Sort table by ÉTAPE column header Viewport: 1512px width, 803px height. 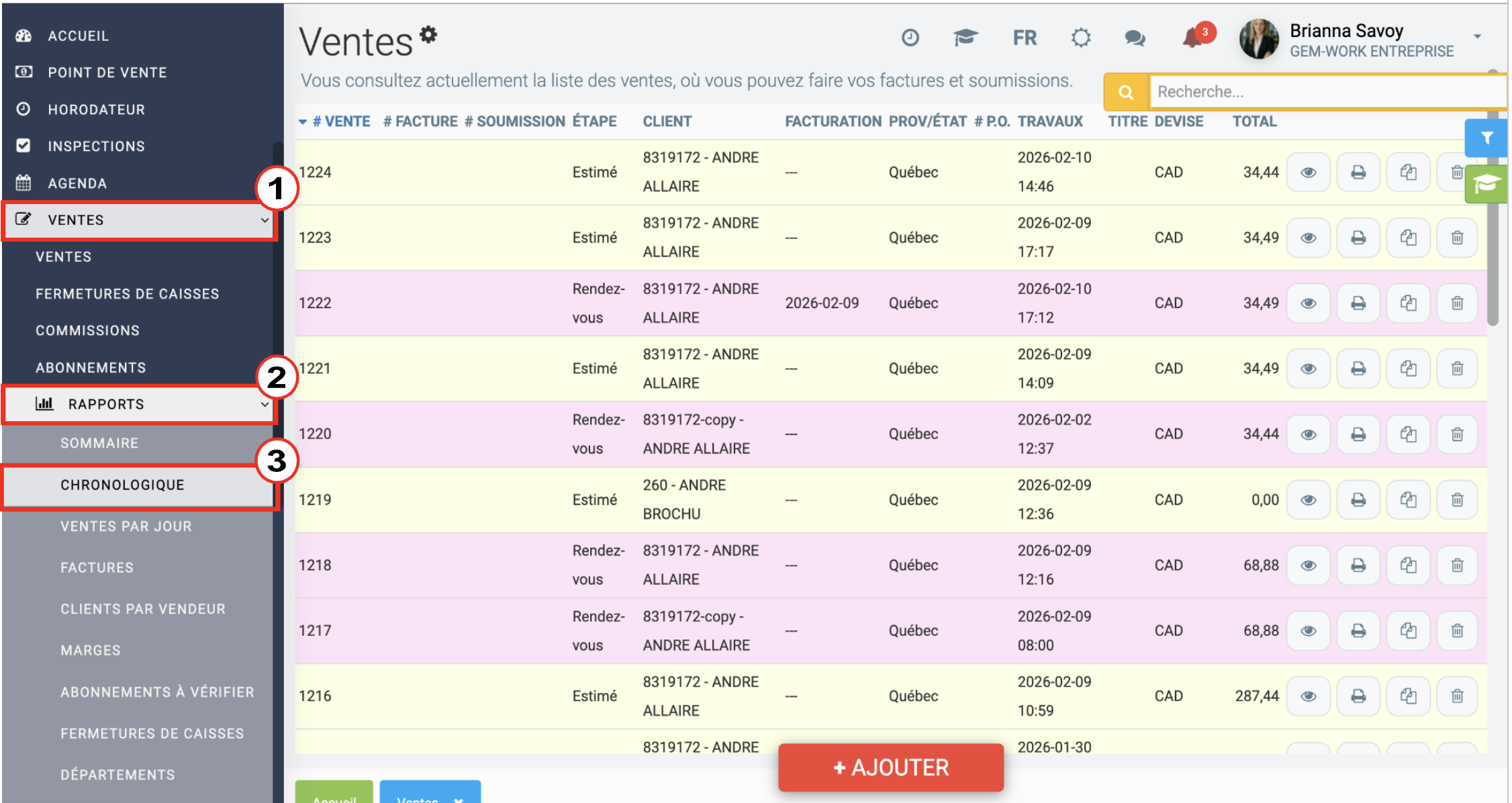(x=594, y=122)
